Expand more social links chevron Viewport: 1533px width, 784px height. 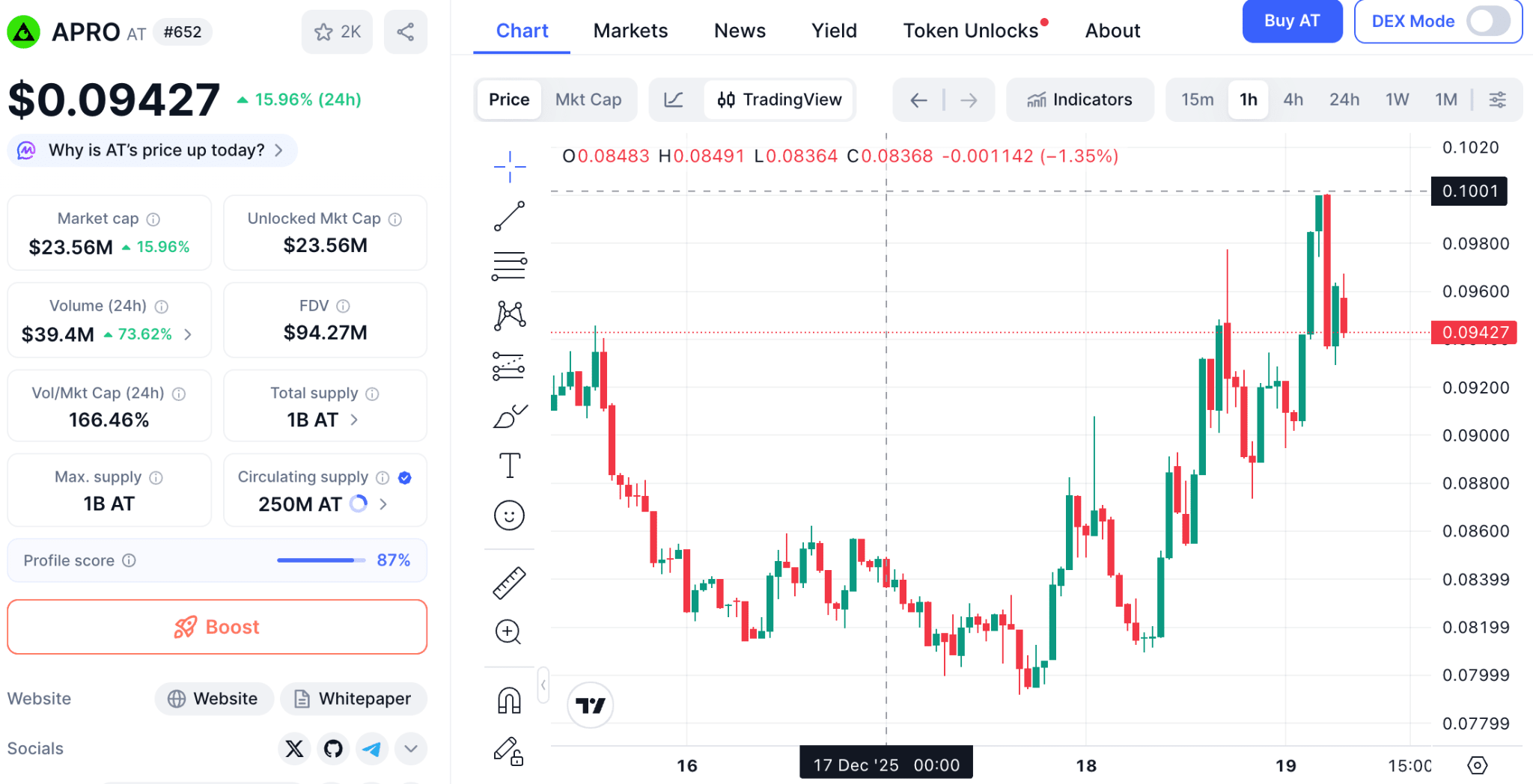pyautogui.click(x=411, y=748)
